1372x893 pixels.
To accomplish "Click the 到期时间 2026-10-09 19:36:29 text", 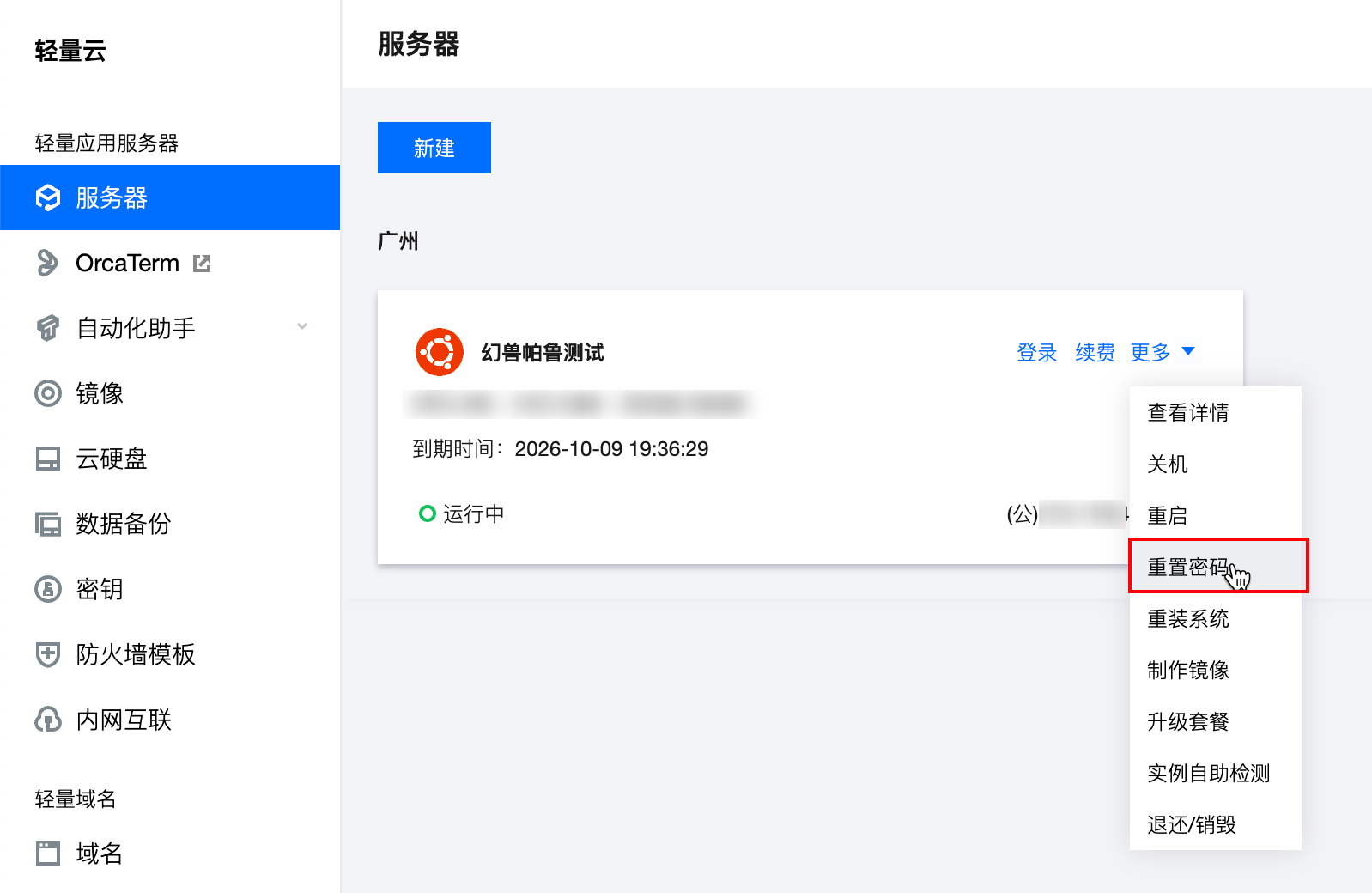I will point(561,449).
